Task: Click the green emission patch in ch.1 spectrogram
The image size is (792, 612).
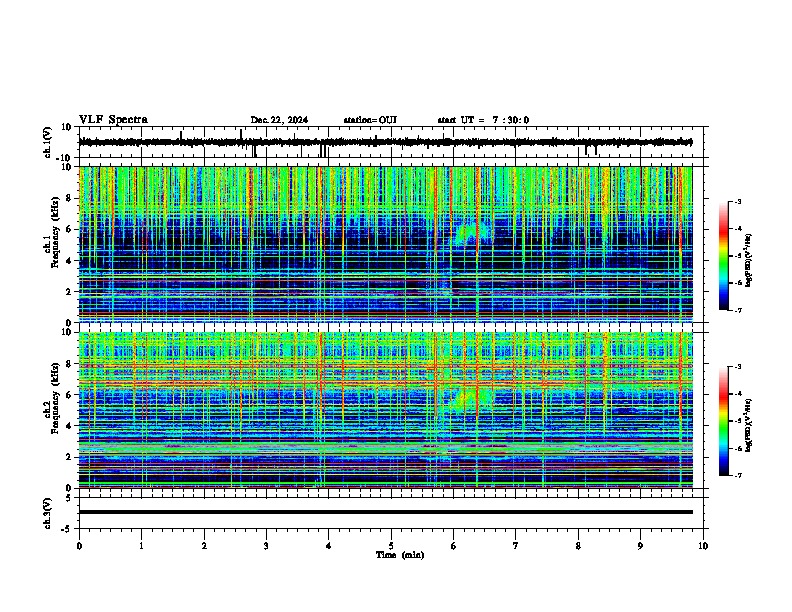Action: [x=471, y=231]
